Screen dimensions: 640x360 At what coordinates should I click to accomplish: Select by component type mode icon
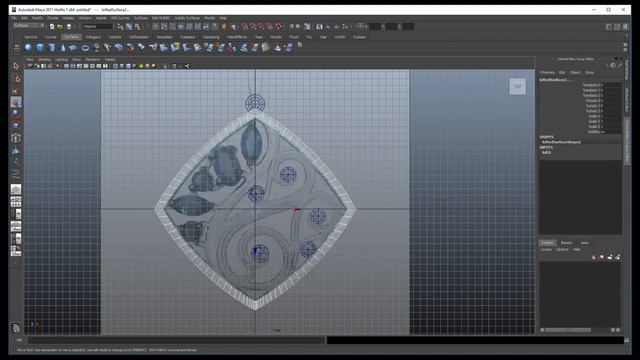[x=138, y=27]
